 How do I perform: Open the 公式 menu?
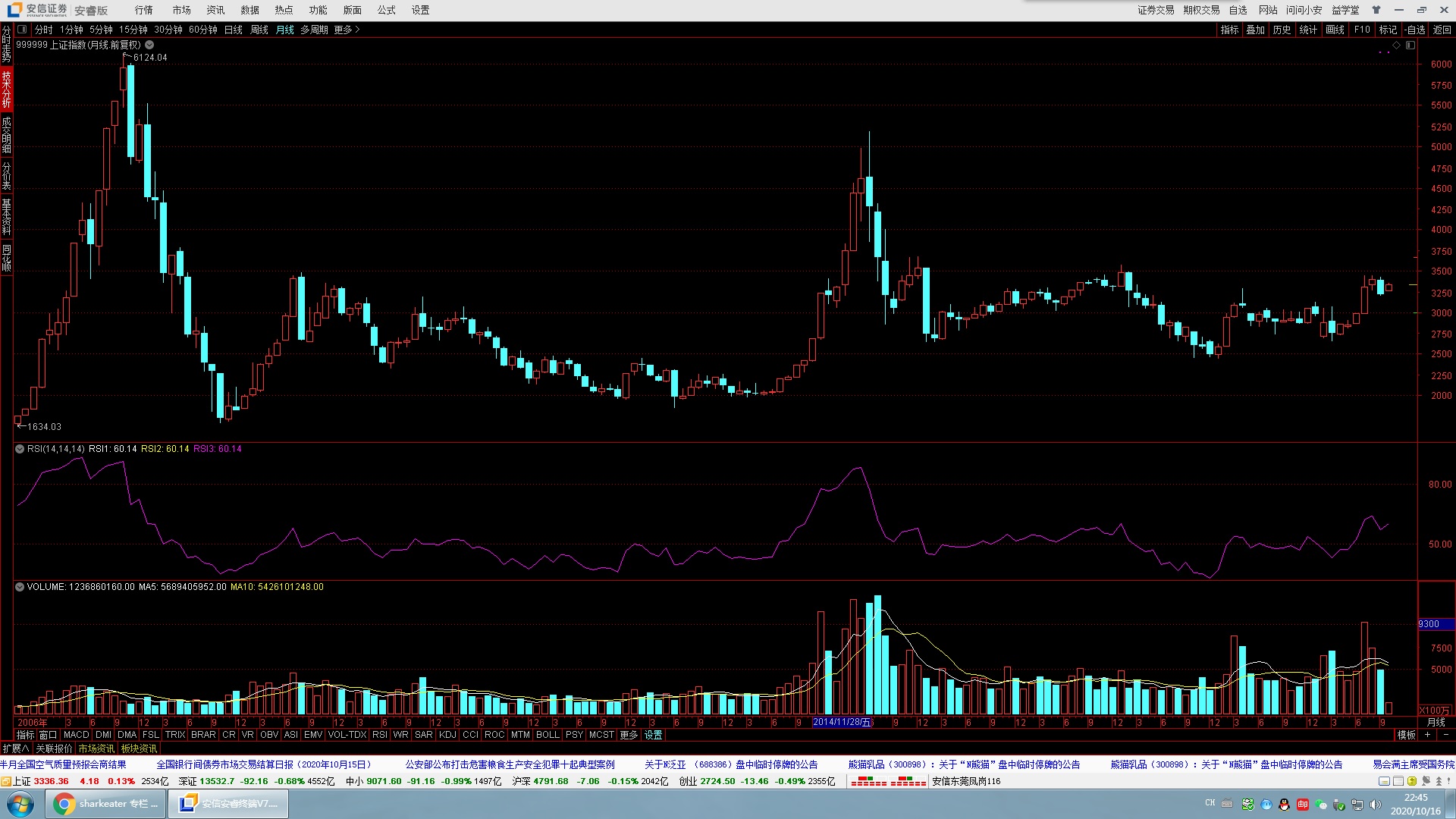386,10
